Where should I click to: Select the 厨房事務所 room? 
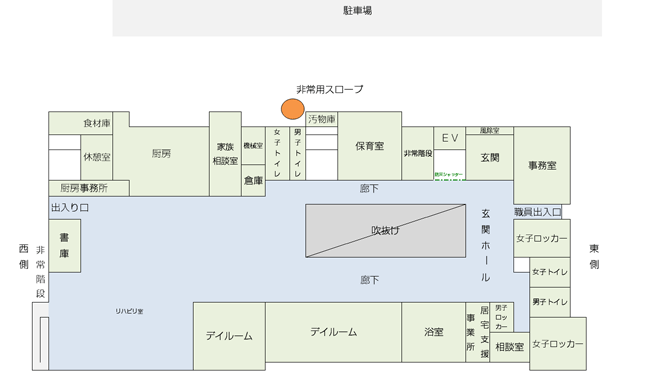(89, 188)
